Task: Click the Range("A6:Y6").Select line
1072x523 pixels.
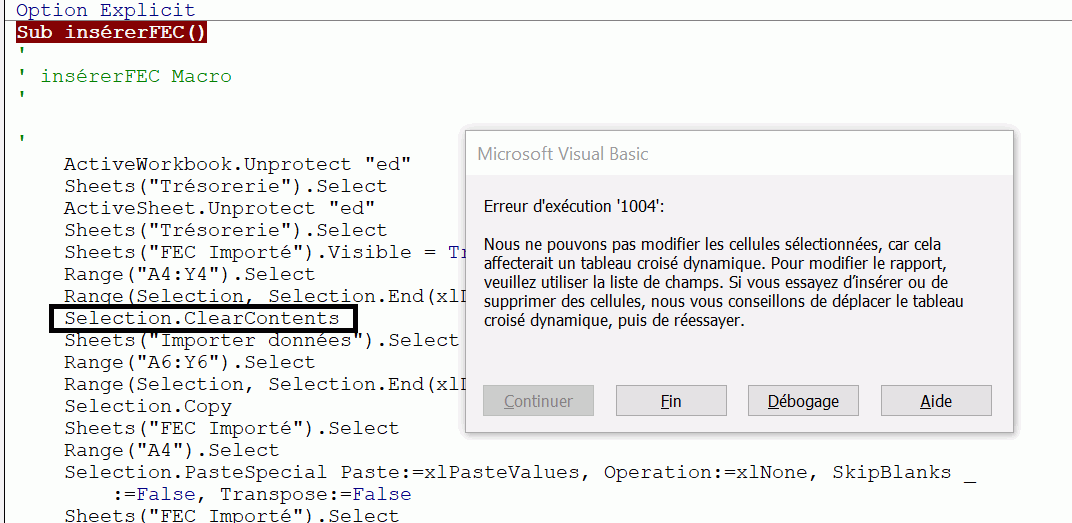Action: tap(189, 362)
